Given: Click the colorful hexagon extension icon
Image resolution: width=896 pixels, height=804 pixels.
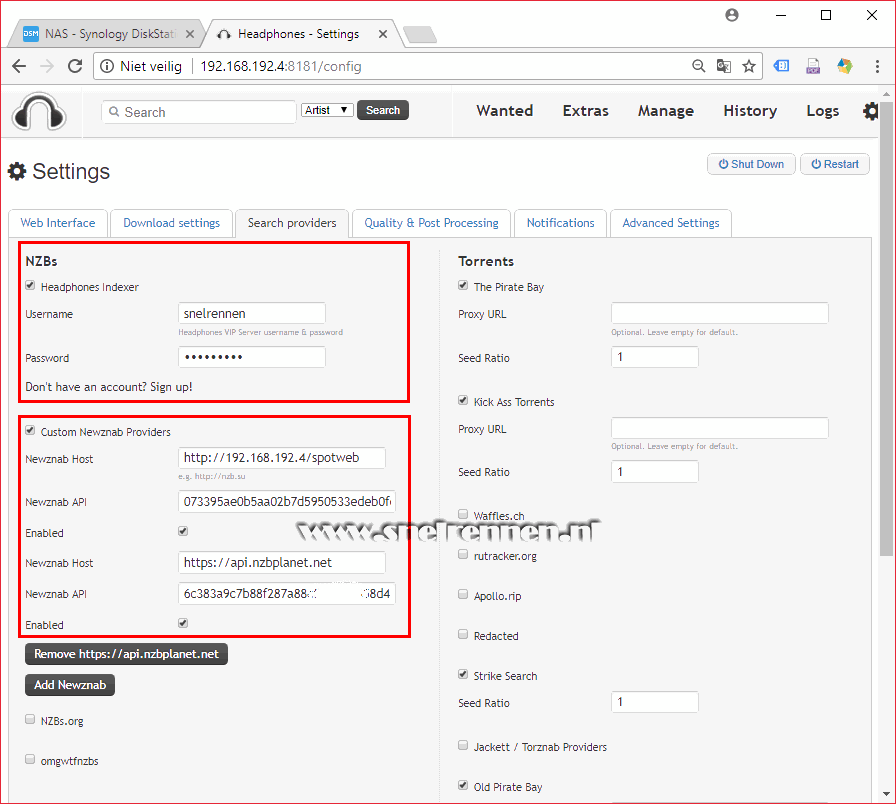Looking at the screenshot, I should [x=845, y=66].
